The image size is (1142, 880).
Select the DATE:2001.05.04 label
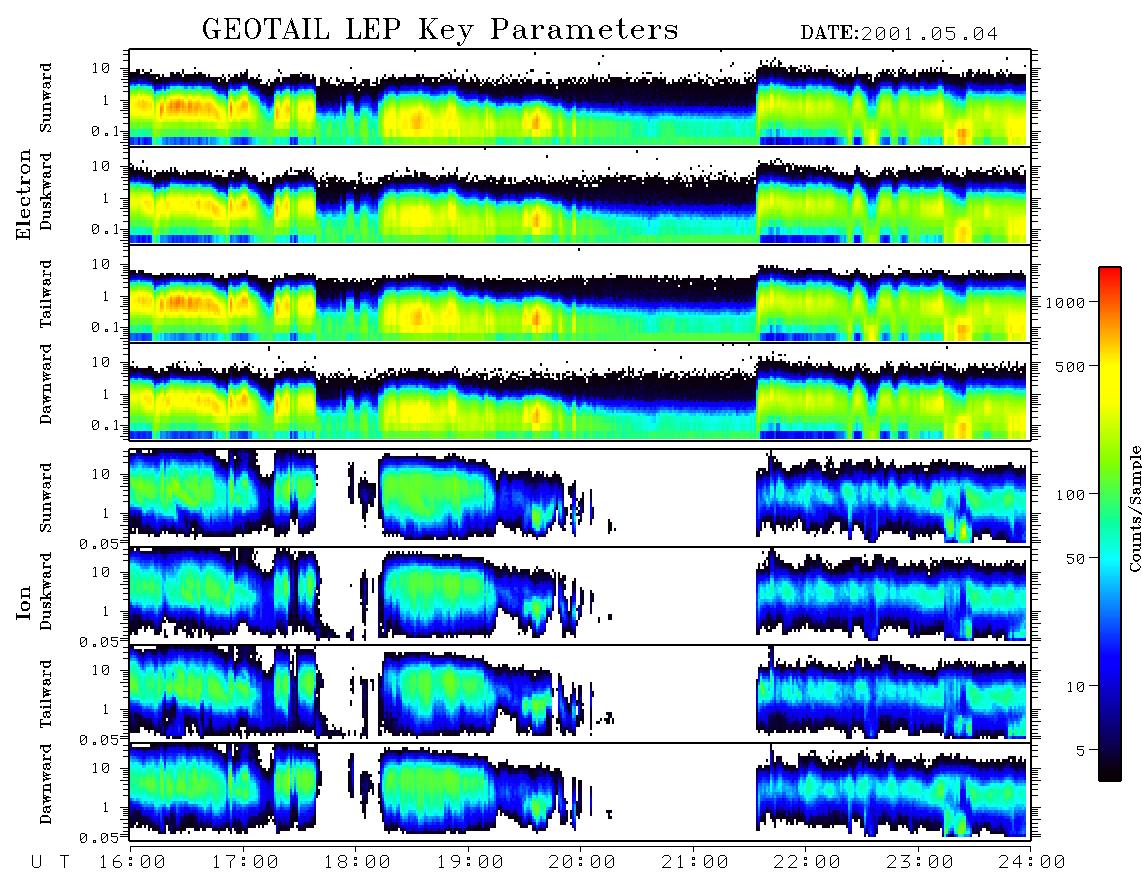[899, 33]
